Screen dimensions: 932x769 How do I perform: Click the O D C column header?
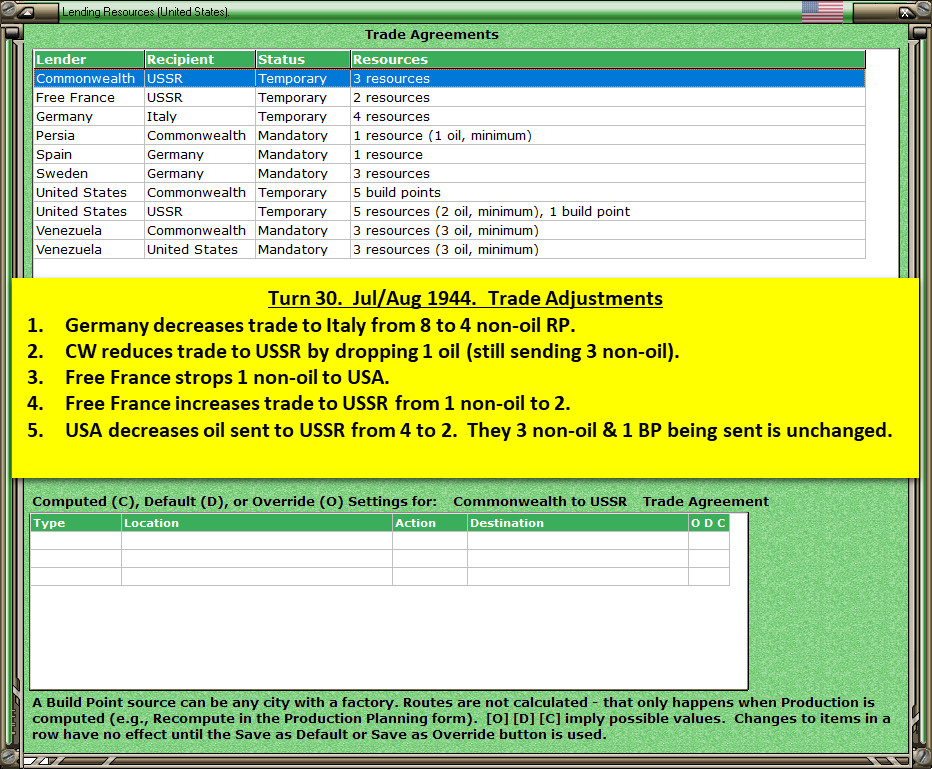pyautogui.click(x=709, y=523)
